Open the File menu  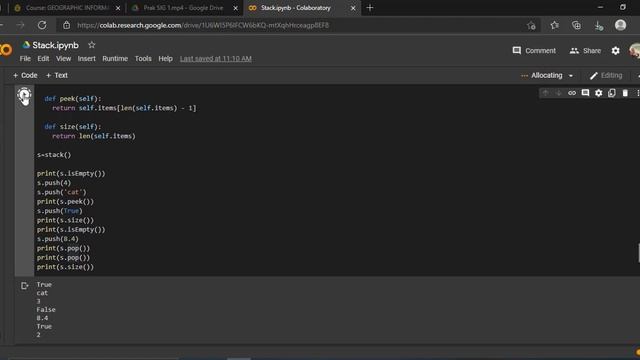tap(25, 59)
